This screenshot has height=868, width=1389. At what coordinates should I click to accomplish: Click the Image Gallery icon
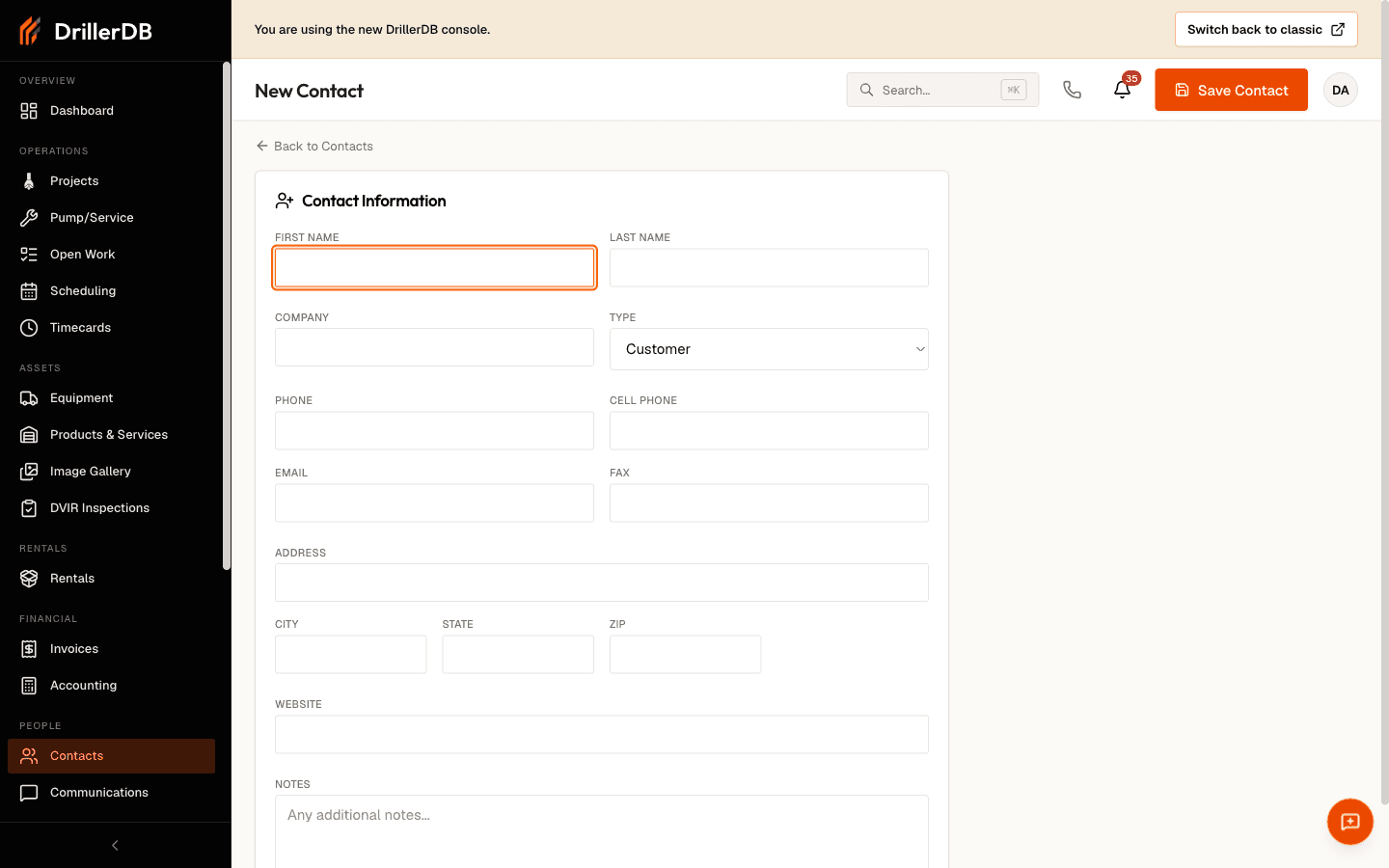click(x=29, y=472)
